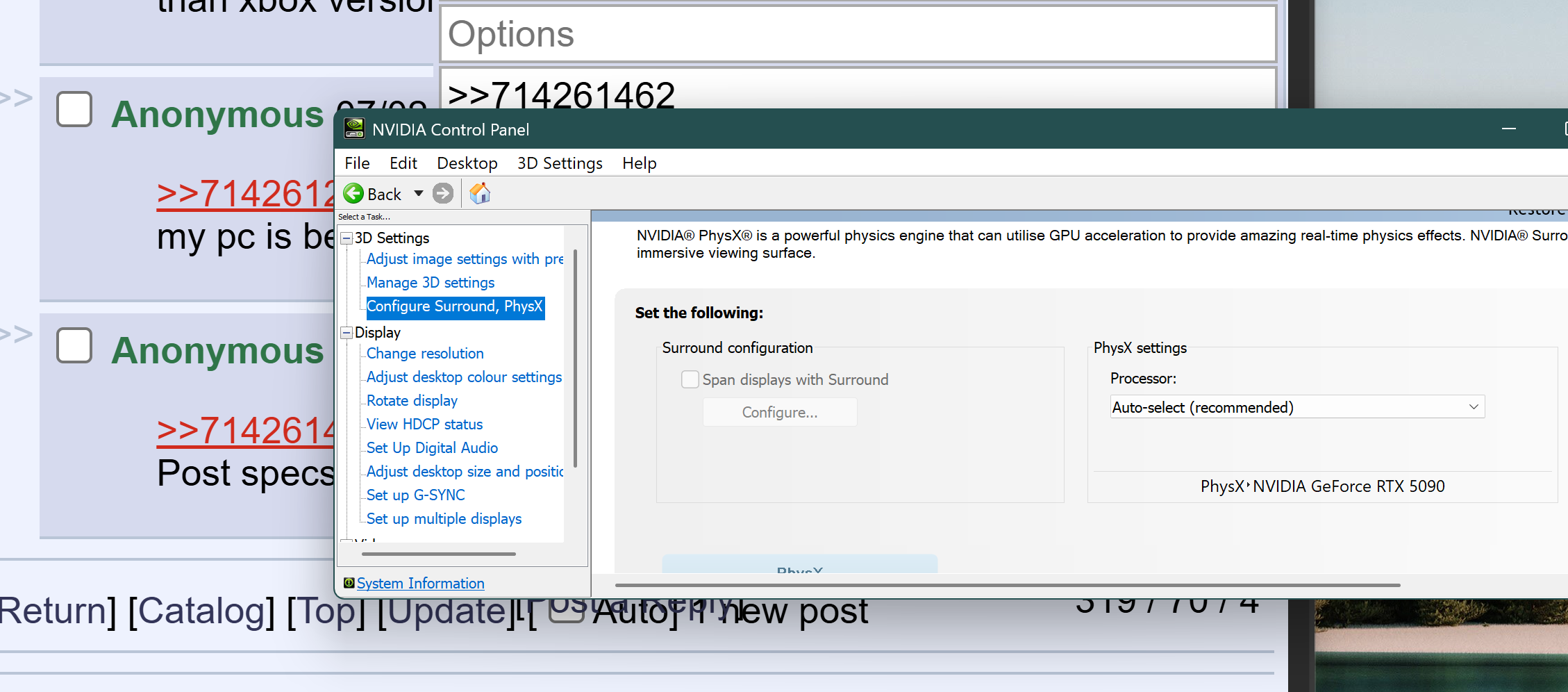Open the PhysX Processor dropdown
Image resolution: width=1568 pixels, height=692 pixels.
click(1297, 407)
